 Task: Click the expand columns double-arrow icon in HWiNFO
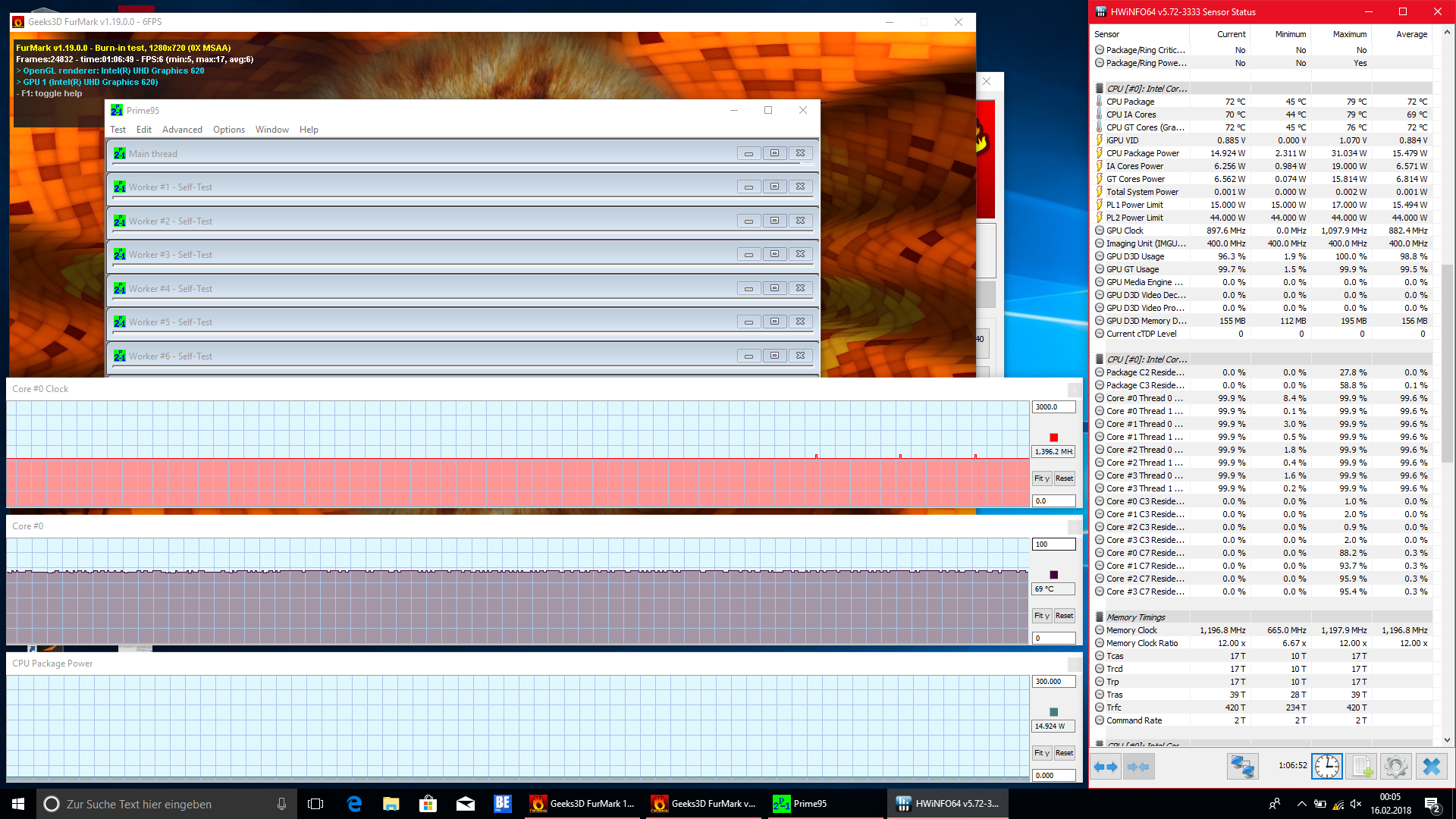pos(1106,767)
